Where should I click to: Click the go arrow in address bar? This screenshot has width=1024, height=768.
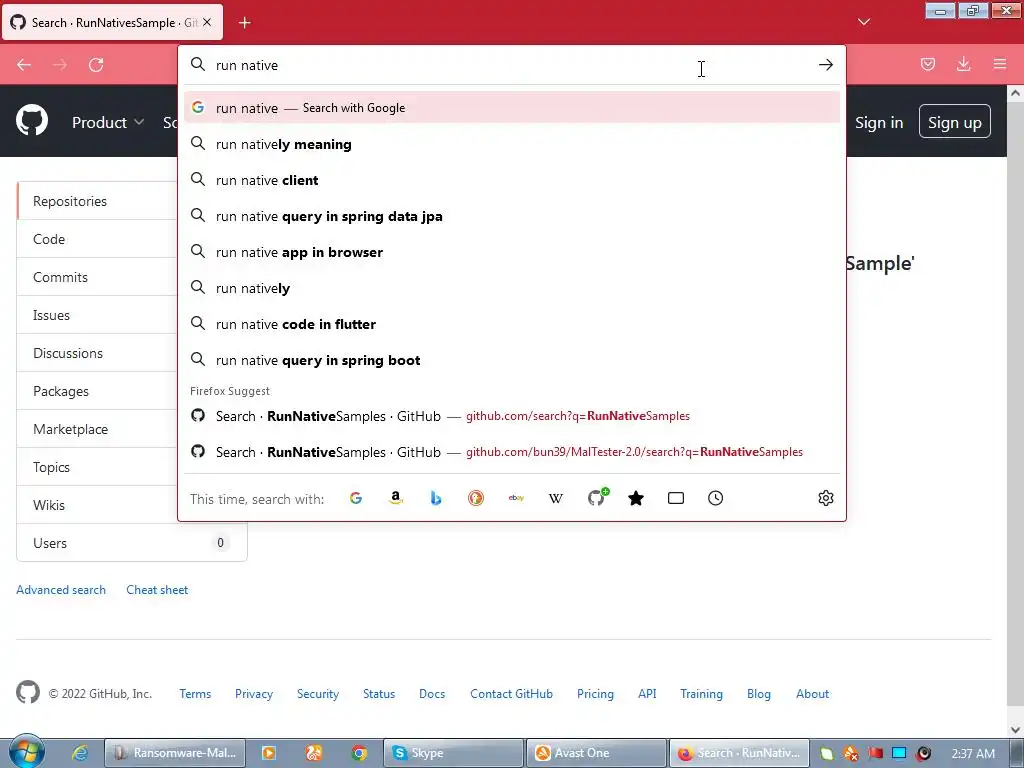(x=825, y=65)
